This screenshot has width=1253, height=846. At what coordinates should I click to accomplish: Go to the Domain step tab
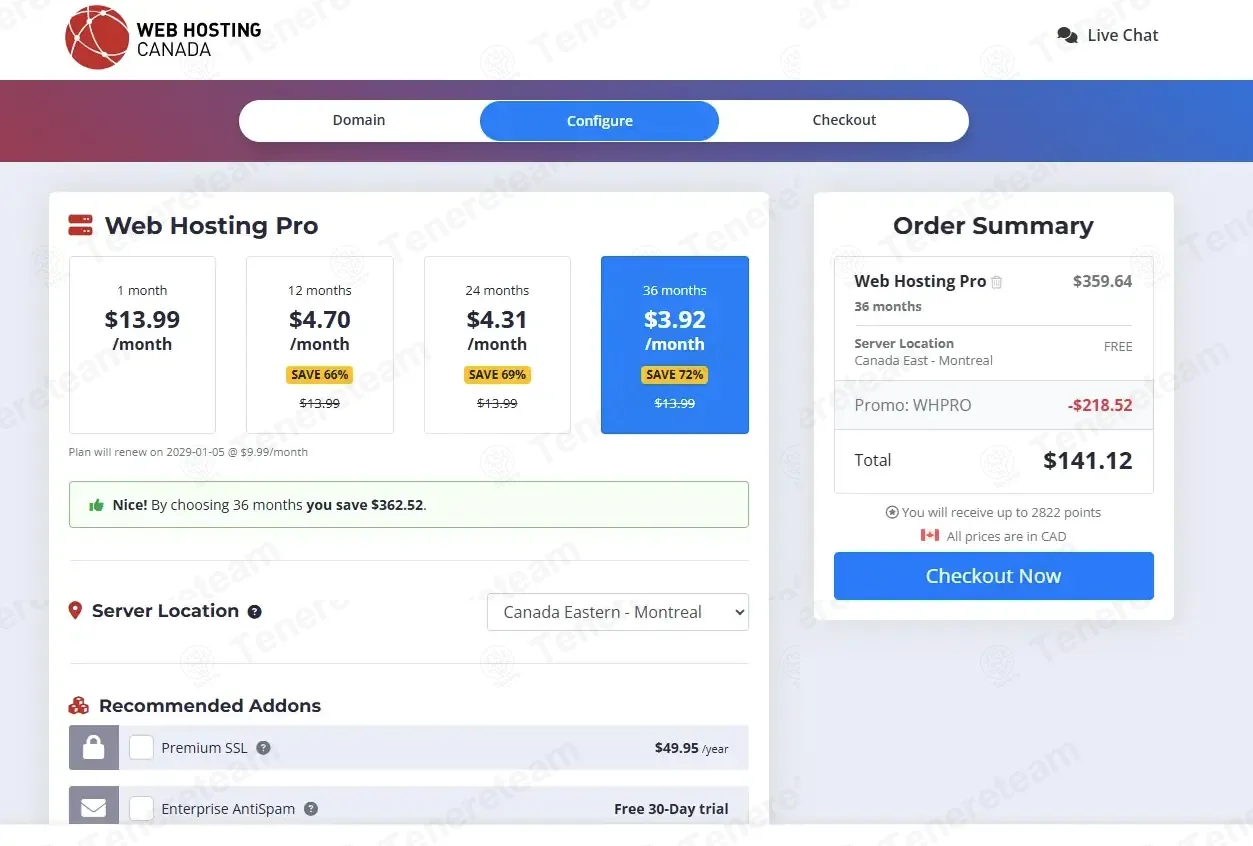pos(359,120)
